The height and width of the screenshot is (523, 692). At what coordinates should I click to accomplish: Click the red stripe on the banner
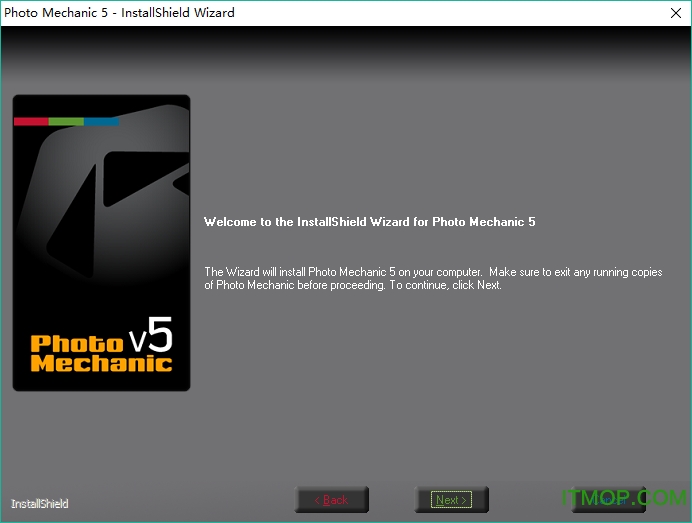point(31,122)
